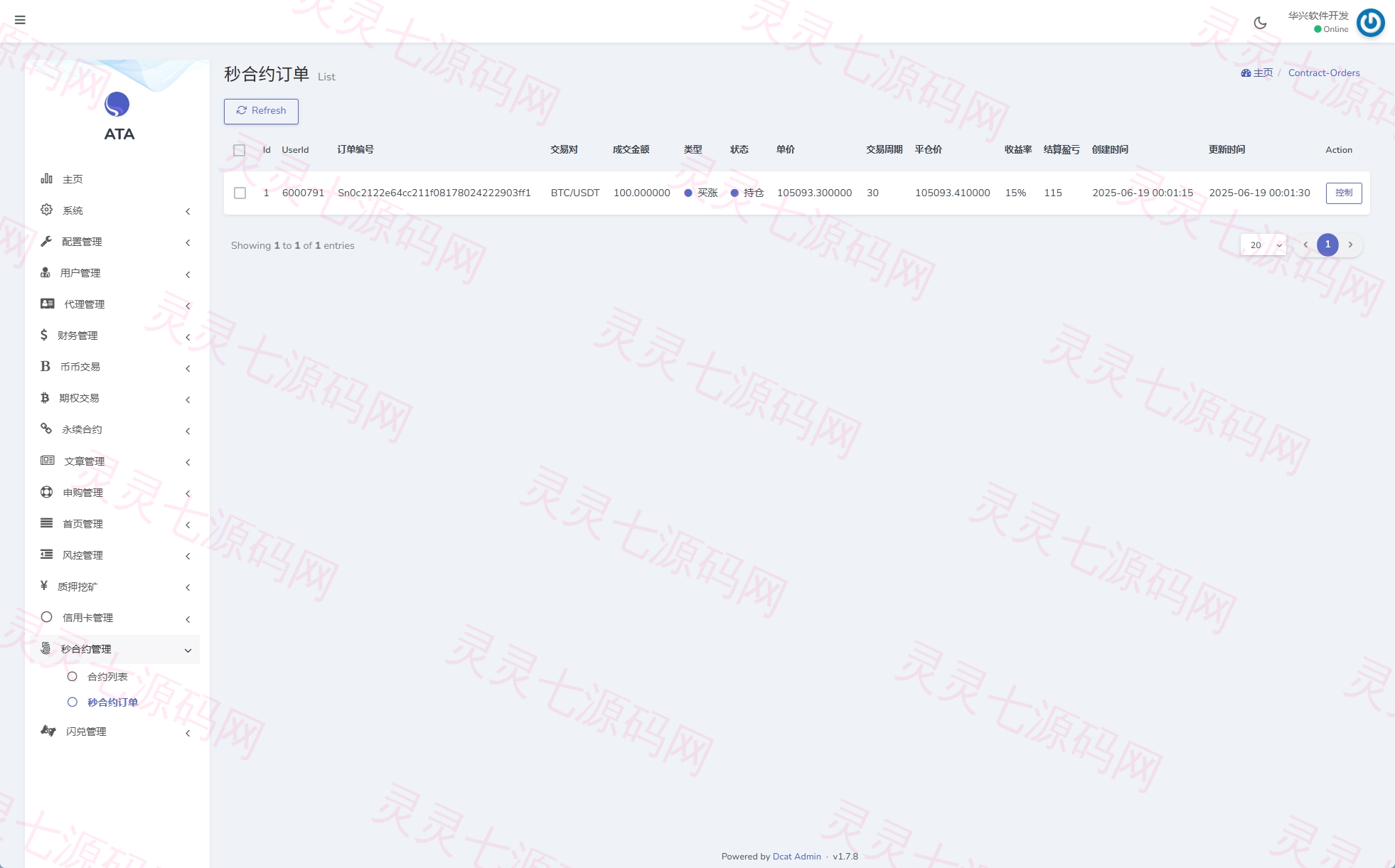Check the row checkbox for order 6000791

240,193
